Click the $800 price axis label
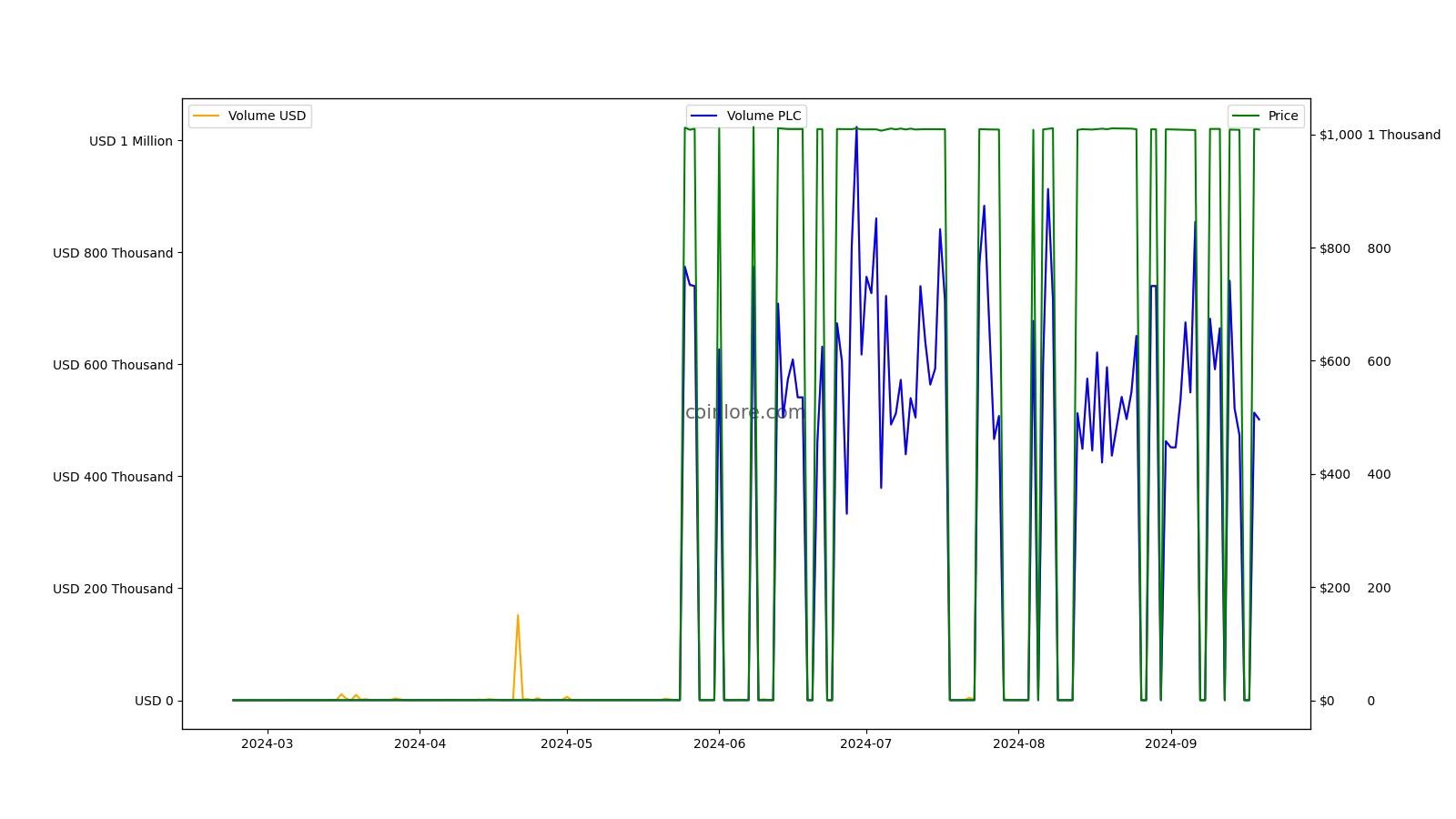The width and height of the screenshot is (1456, 819). (1335, 248)
